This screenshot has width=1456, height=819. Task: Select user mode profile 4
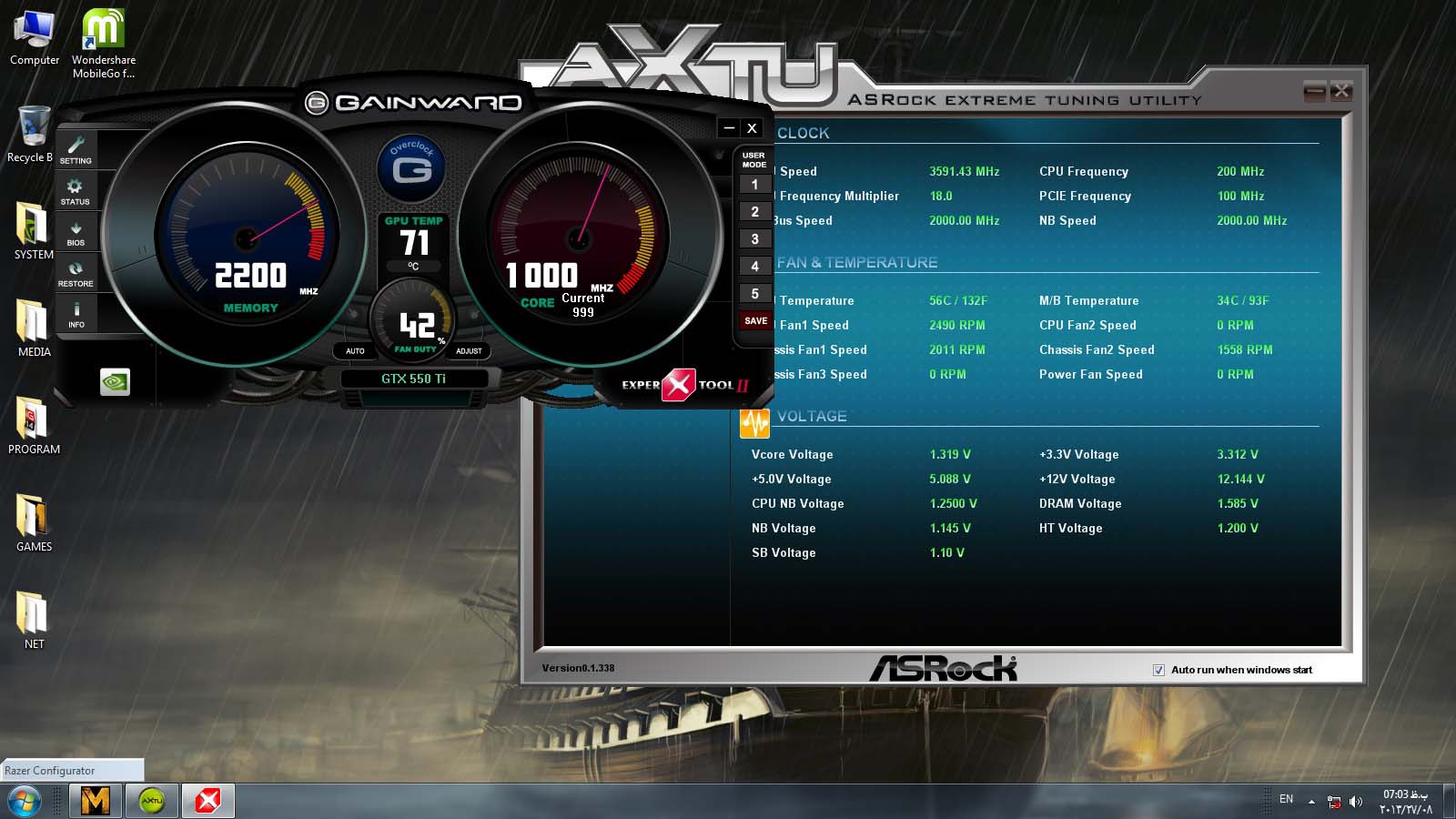(754, 267)
